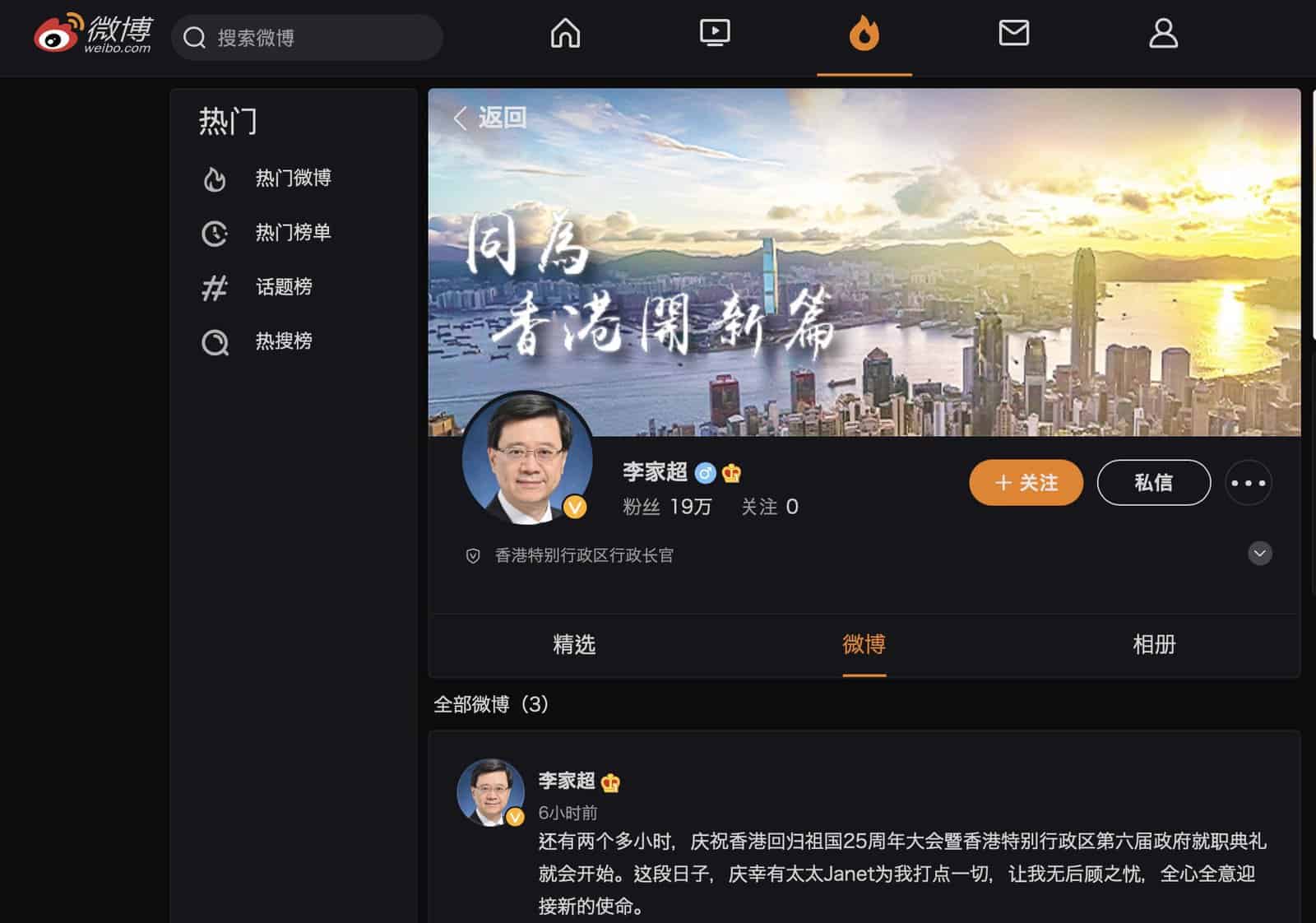Select 热门微博 in the sidebar
This screenshot has height=923, width=1316.
pos(292,179)
